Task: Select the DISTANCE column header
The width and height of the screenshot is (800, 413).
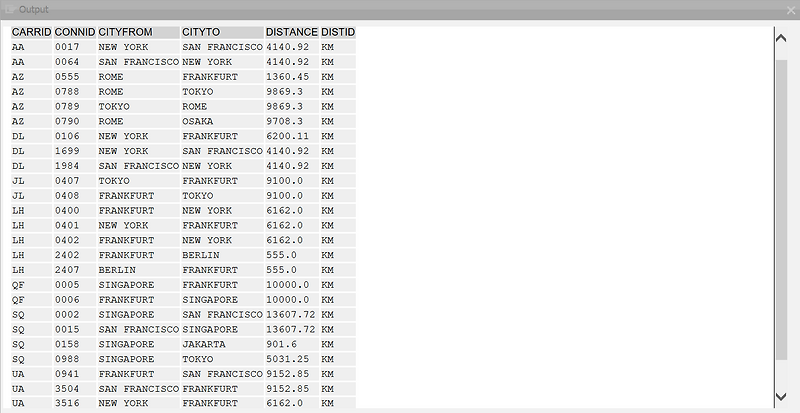Action: click(292, 32)
